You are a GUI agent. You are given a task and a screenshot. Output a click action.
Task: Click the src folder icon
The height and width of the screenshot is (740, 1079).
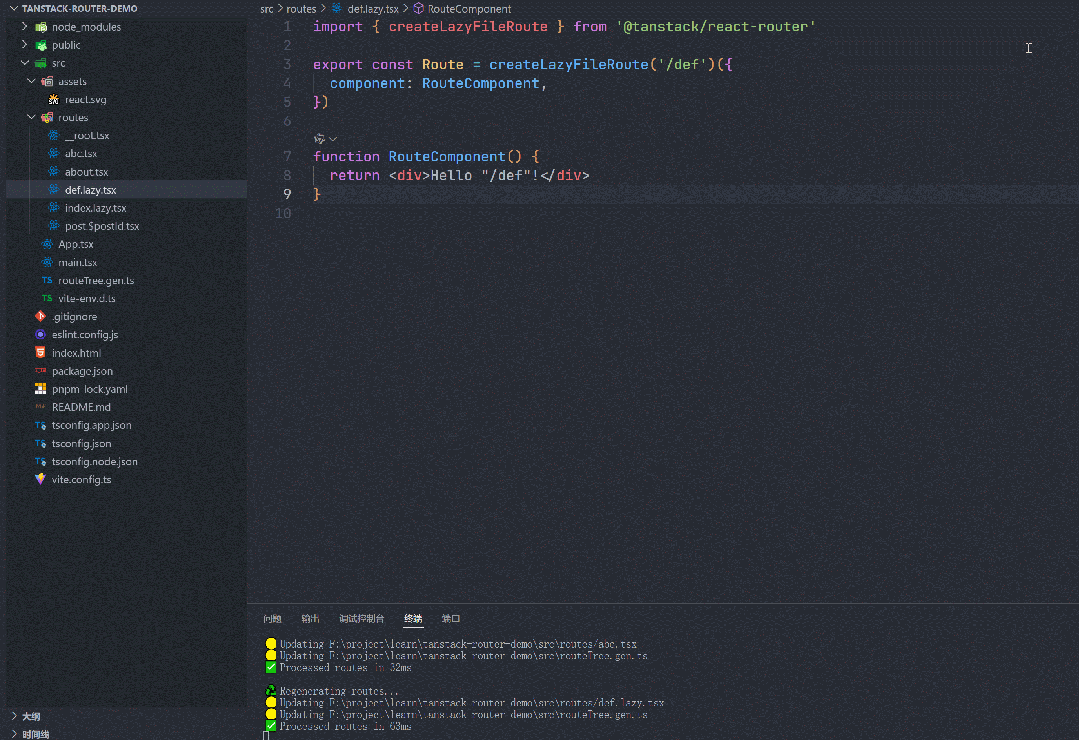41,63
